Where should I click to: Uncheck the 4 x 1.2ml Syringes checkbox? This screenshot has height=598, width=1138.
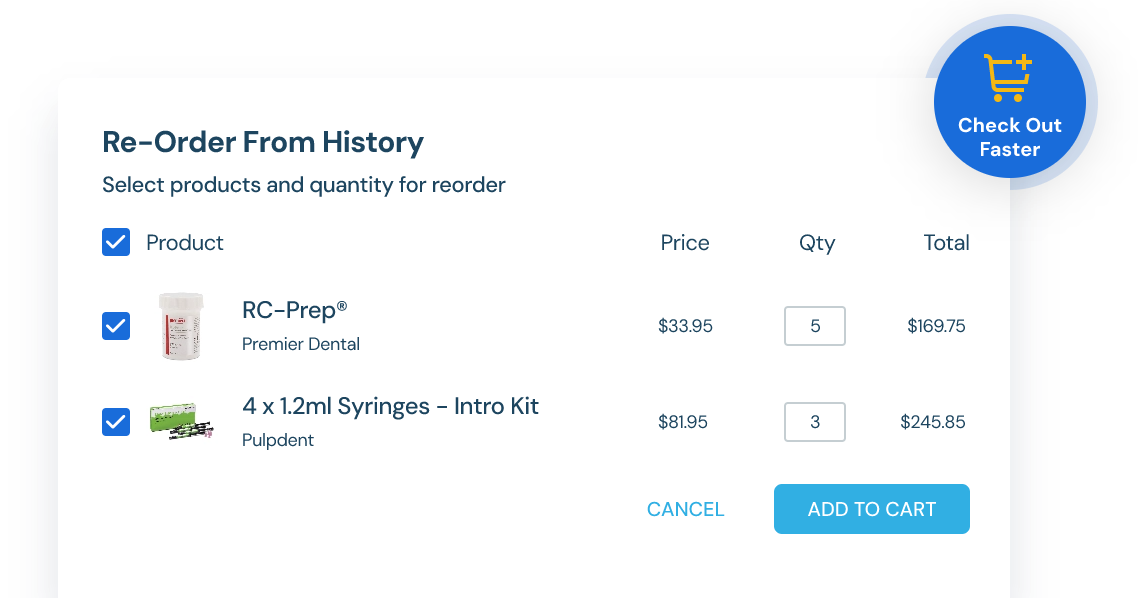pyautogui.click(x=116, y=422)
